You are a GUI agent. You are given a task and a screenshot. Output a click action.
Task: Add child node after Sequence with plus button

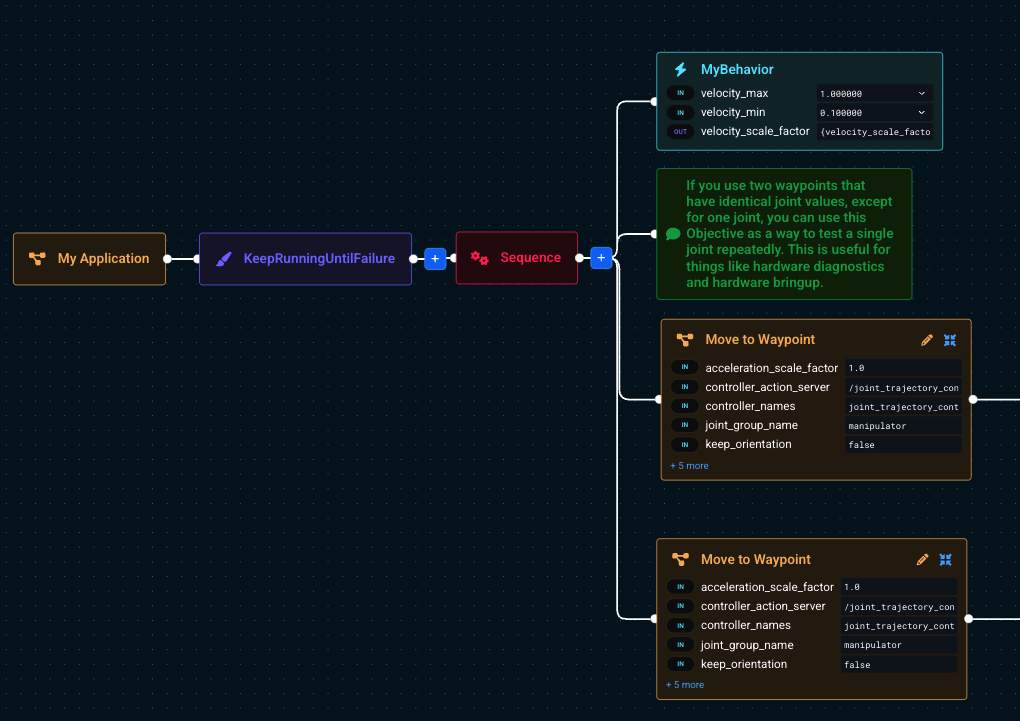coord(601,258)
